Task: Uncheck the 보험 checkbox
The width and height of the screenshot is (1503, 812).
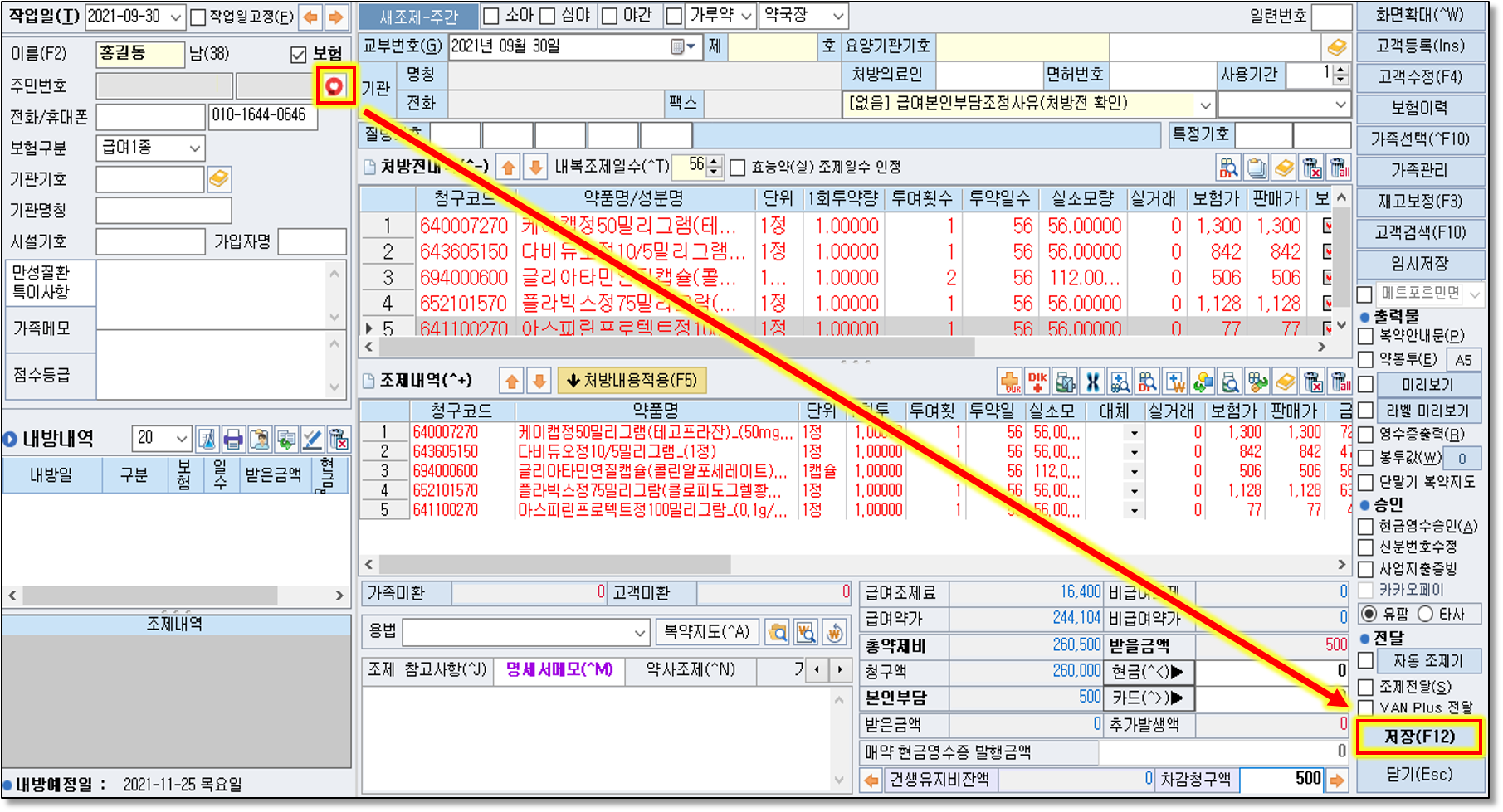Action: (299, 55)
